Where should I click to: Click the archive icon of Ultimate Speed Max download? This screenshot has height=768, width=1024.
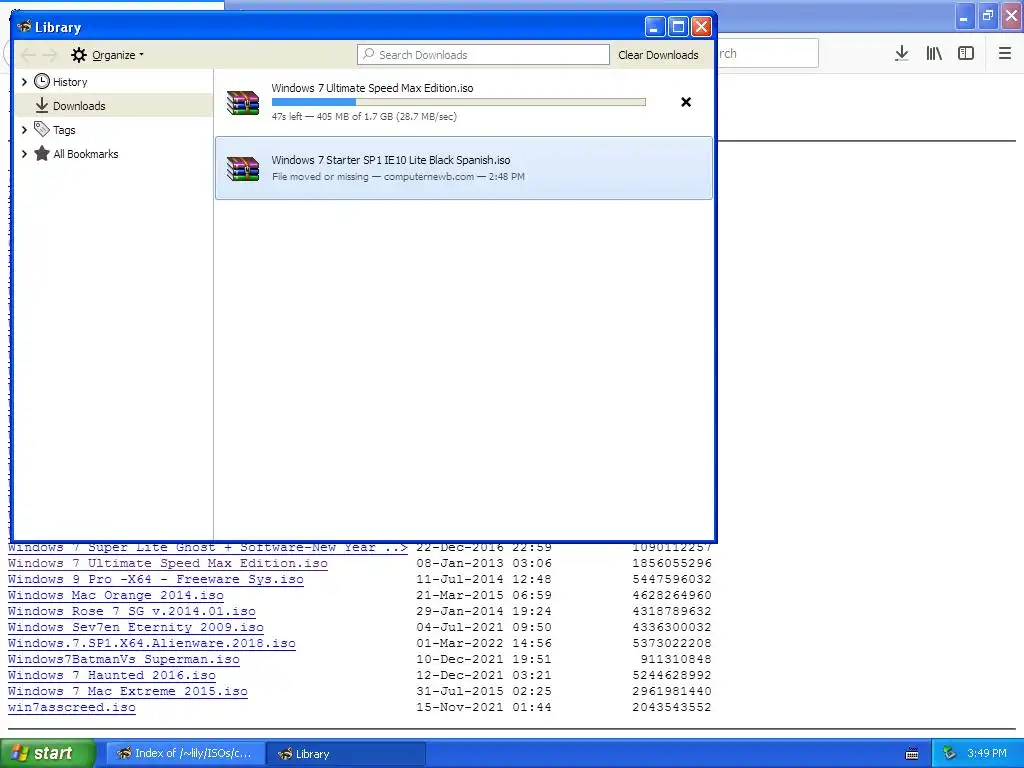tap(243, 103)
